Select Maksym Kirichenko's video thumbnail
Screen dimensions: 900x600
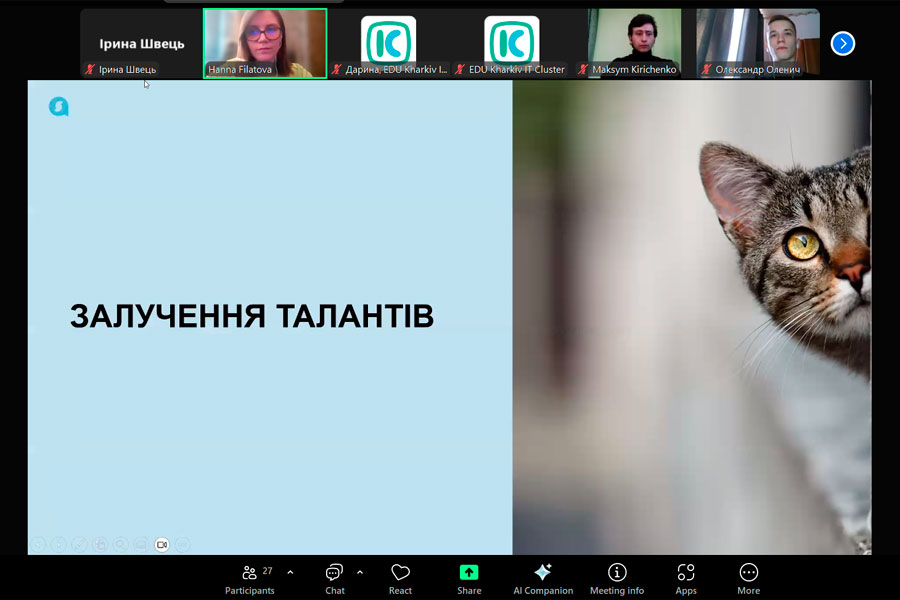pyautogui.click(x=634, y=43)
